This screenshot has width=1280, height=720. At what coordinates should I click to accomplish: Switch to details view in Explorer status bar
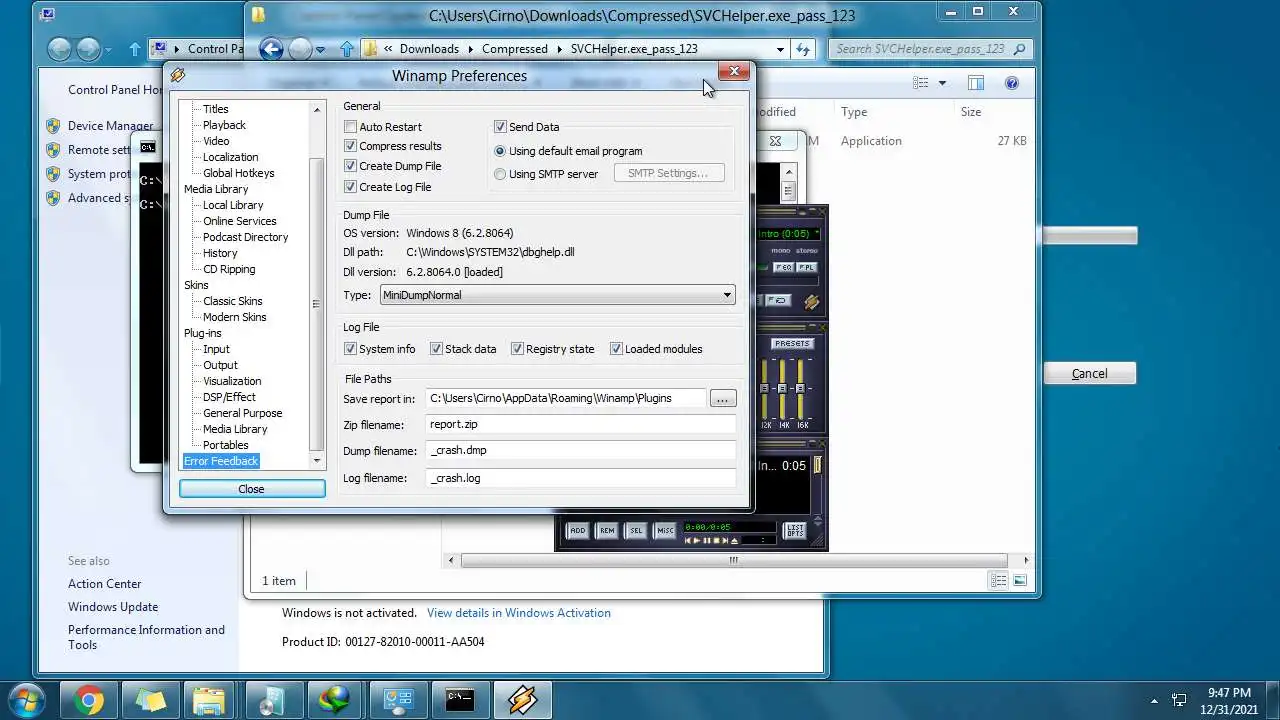click(998, 580)
